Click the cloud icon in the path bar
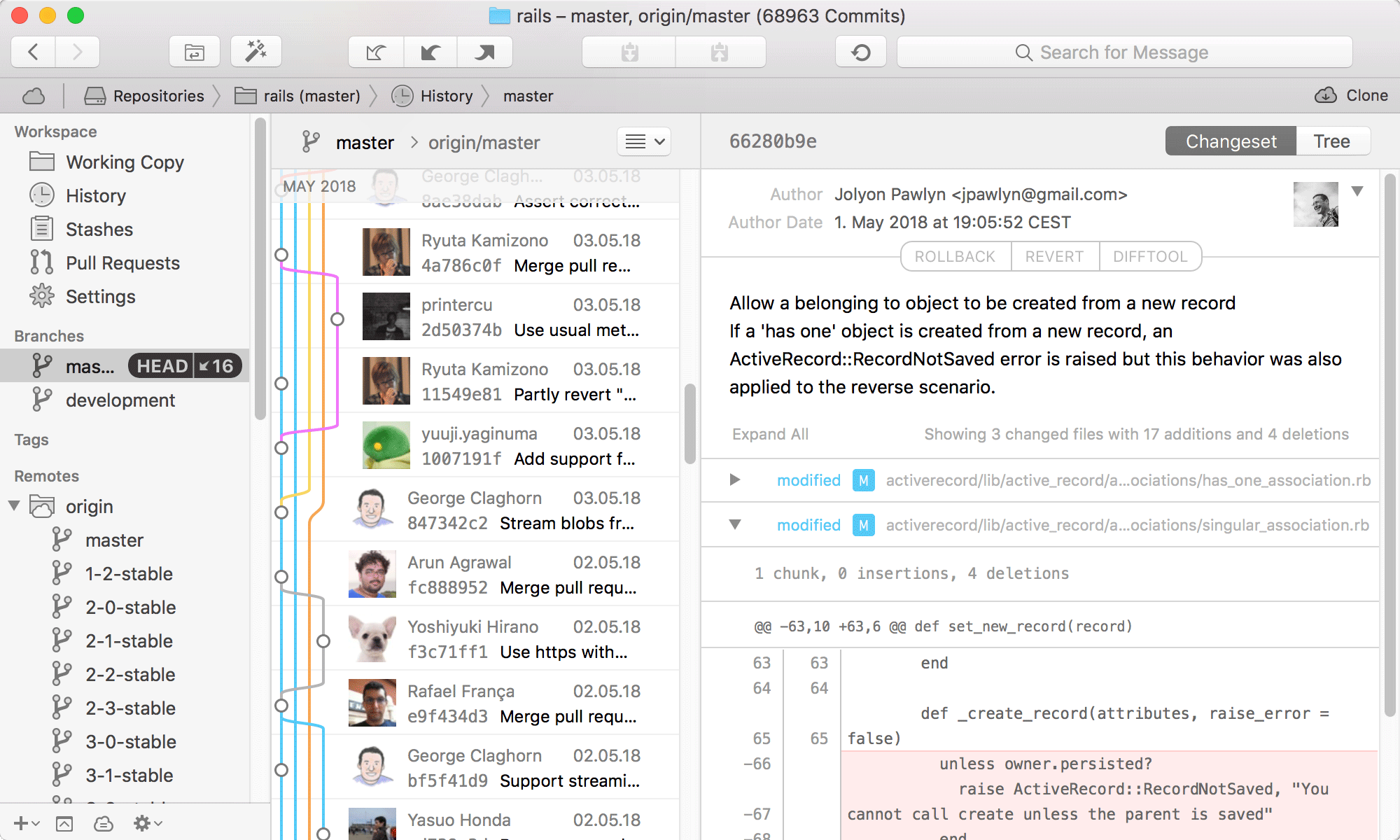This screenshot has width=1400, height=840. point(34,96)
